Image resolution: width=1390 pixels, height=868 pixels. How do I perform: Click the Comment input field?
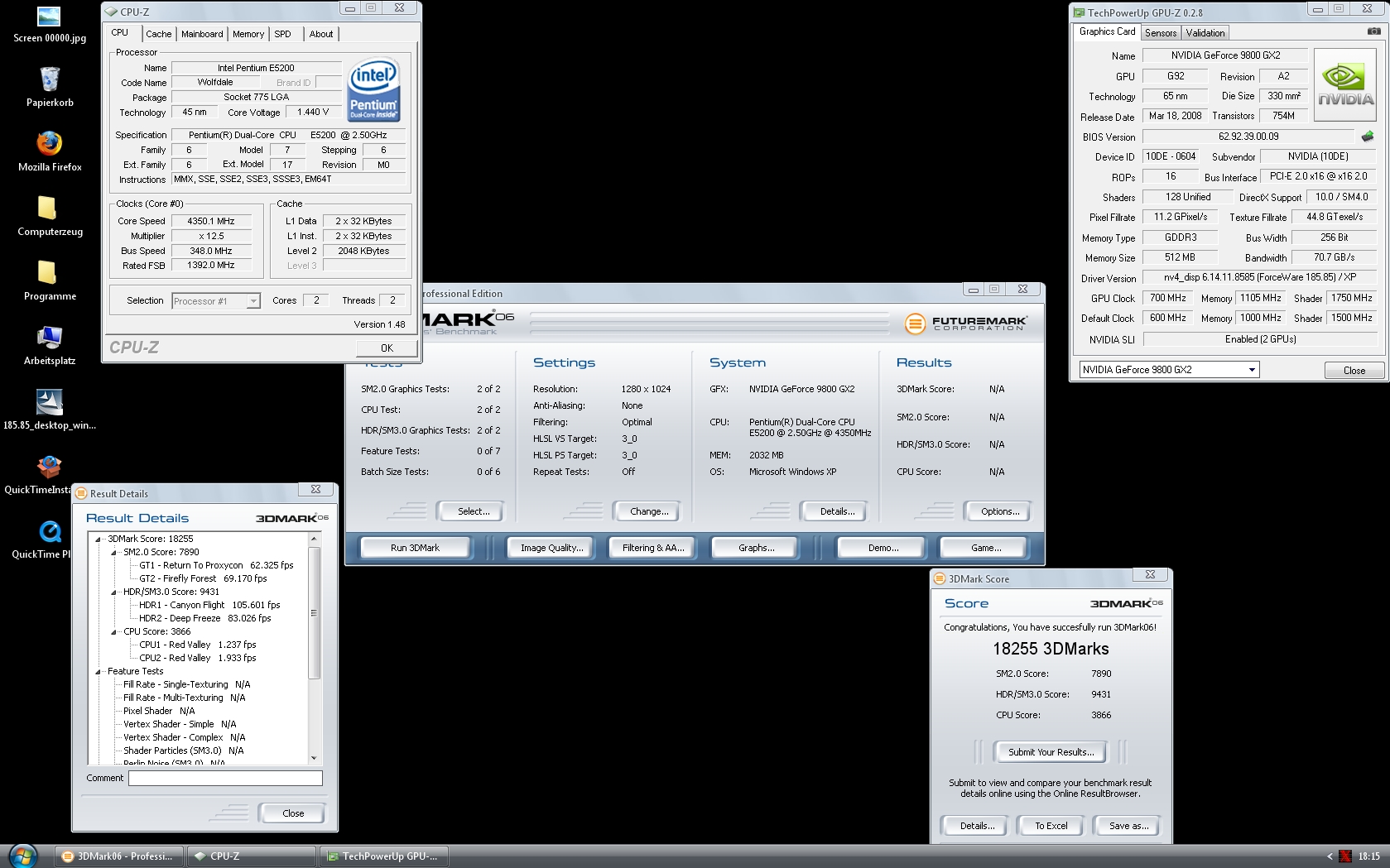click(225, 778)
